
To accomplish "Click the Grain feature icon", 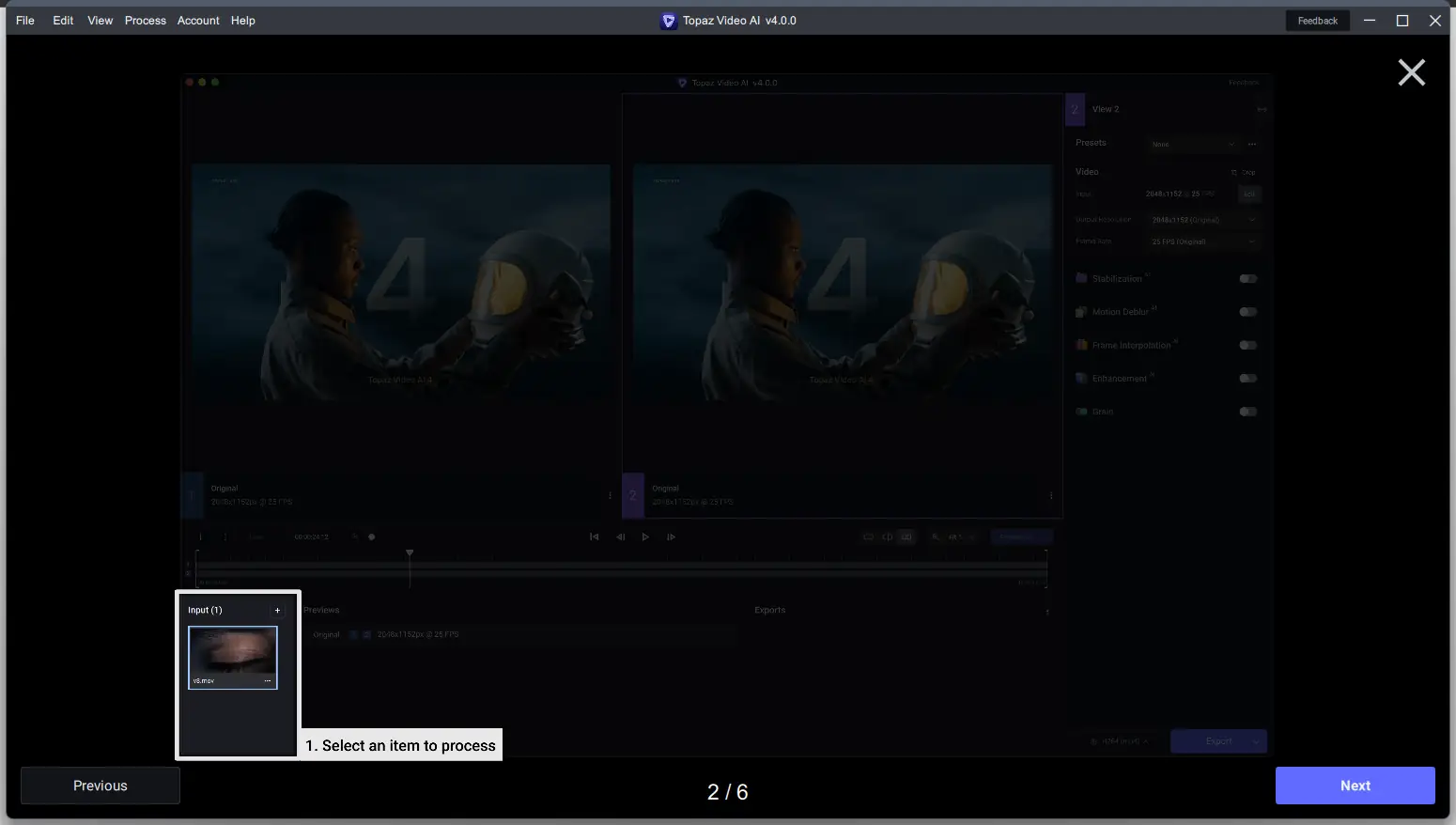I will click(x=1081, y=412).
